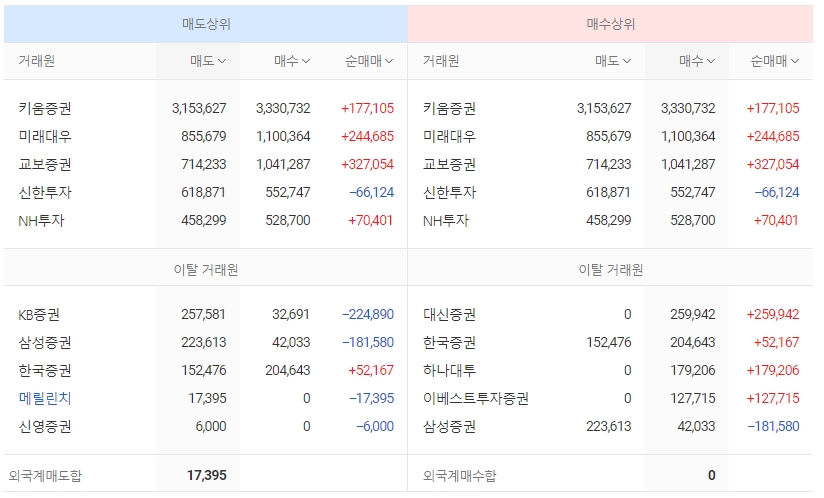Sort 매수상위 table by 순매매 column
The width and height of the screenshot is (824, 498).
coord(775,61)
